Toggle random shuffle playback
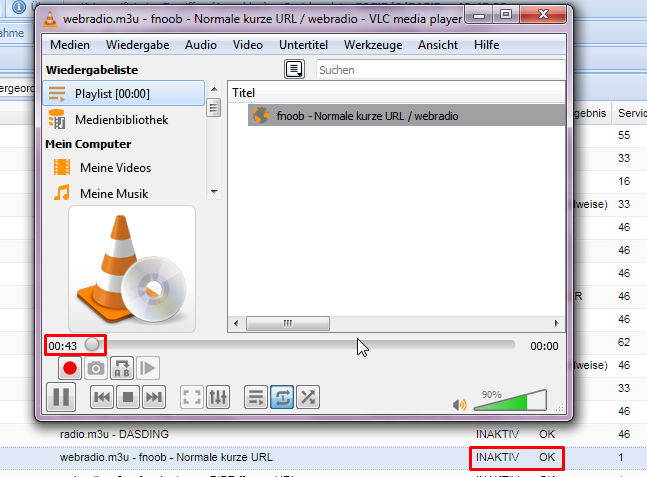The width and height of the screenshot is (647, 477). (308, 397)
